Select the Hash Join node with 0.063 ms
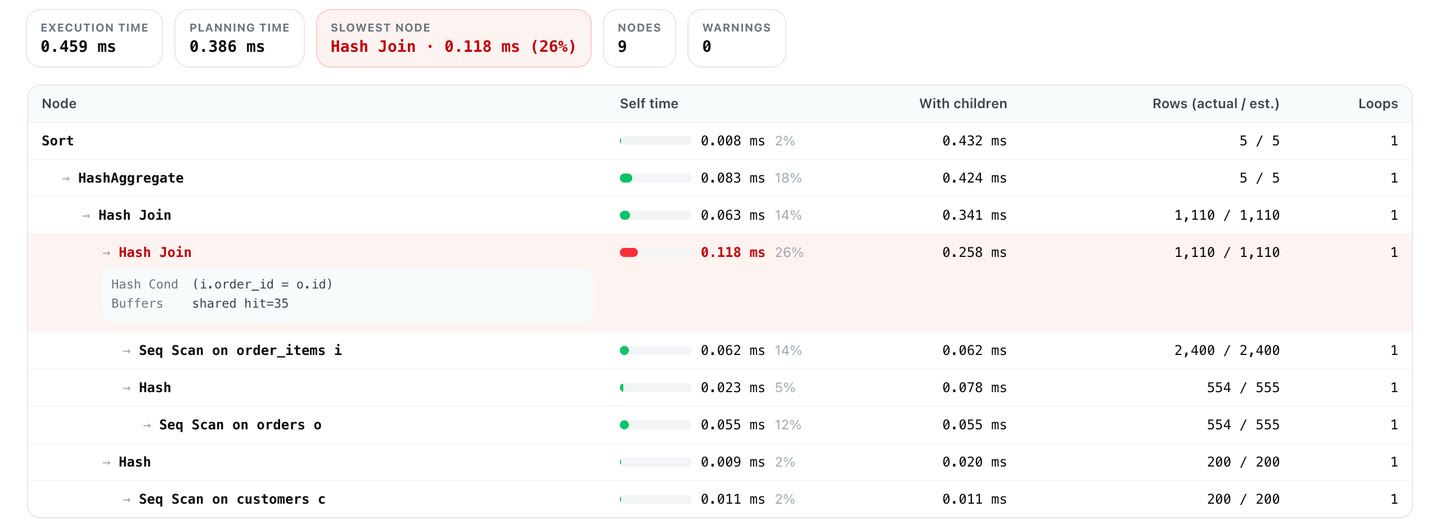The height and width of the screenshot is (524, 1440). click(x=720, y=215)
